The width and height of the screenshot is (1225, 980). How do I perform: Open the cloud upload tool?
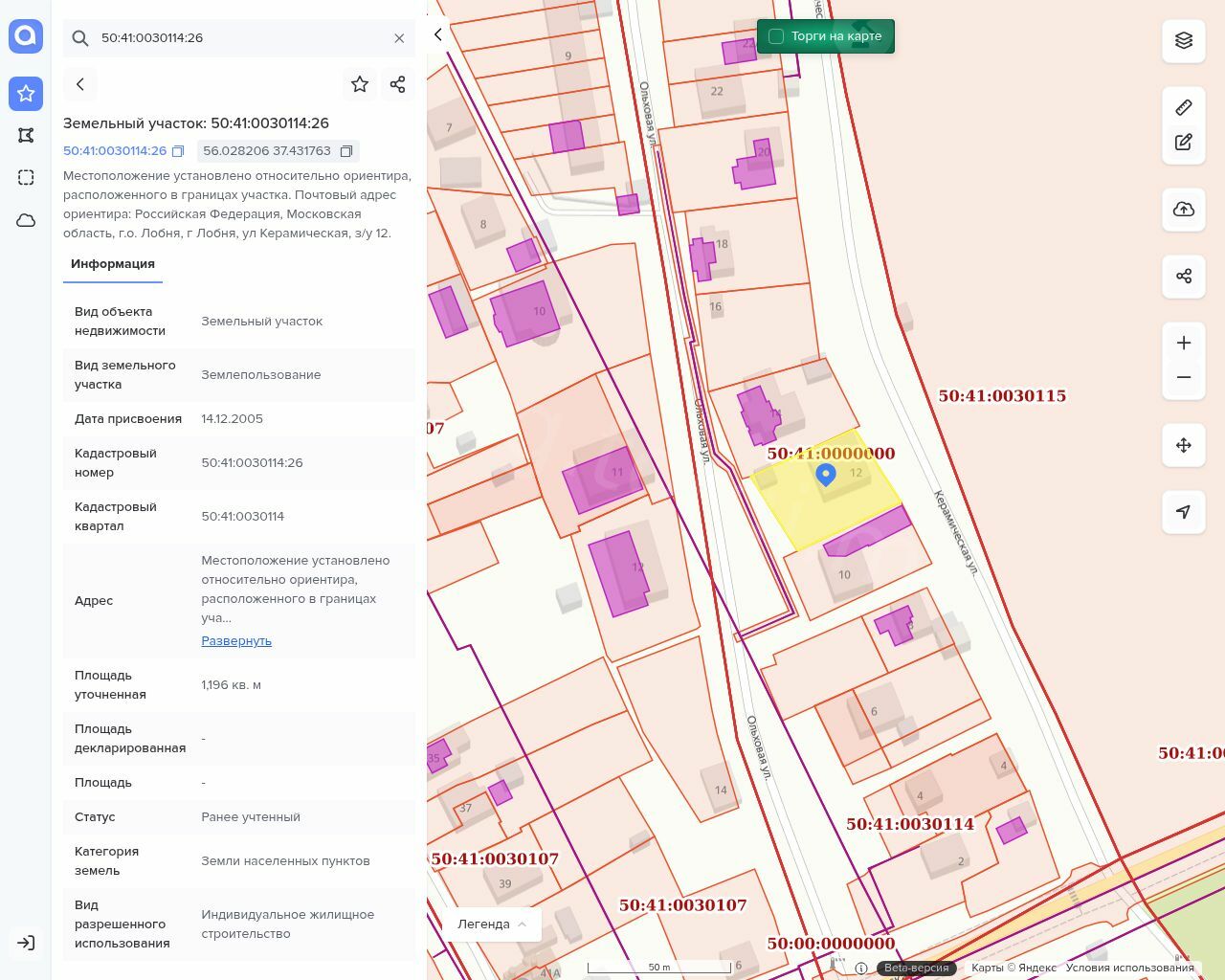click(1184, 210)
